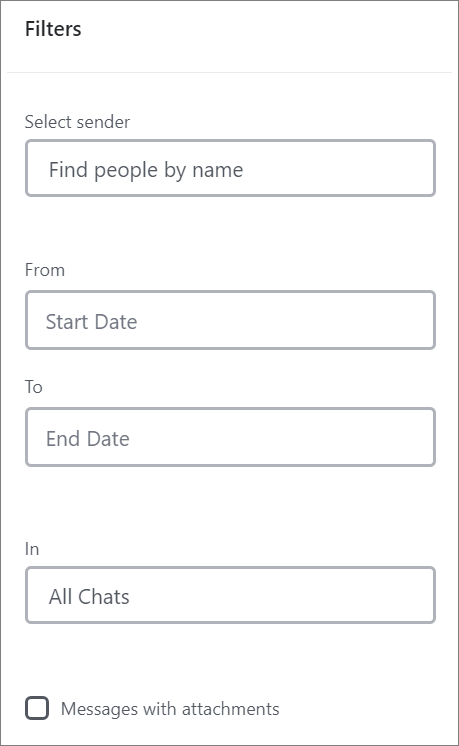This screenshot has width=459, height=746.
Task: Click the 'Messages with attachments' label text
Action: point(170,709)
